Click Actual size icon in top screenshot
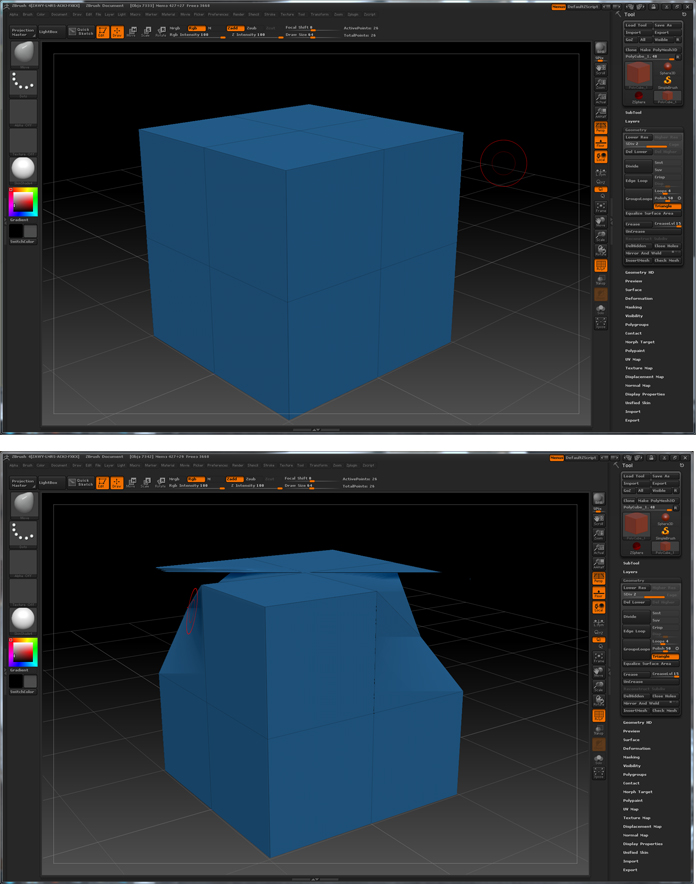This screenshot has width=696, height=890. [x=601, y=99]
